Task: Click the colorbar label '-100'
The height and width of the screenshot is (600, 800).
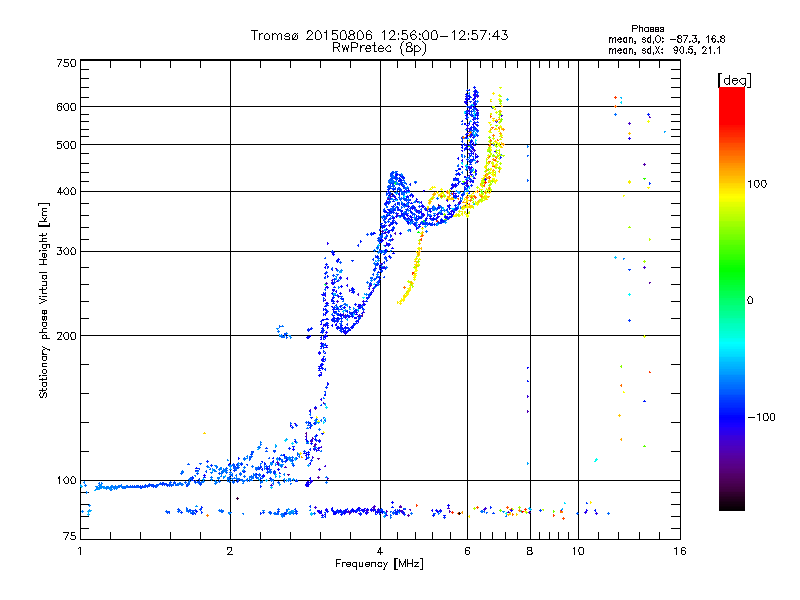Action: (761, 417)
